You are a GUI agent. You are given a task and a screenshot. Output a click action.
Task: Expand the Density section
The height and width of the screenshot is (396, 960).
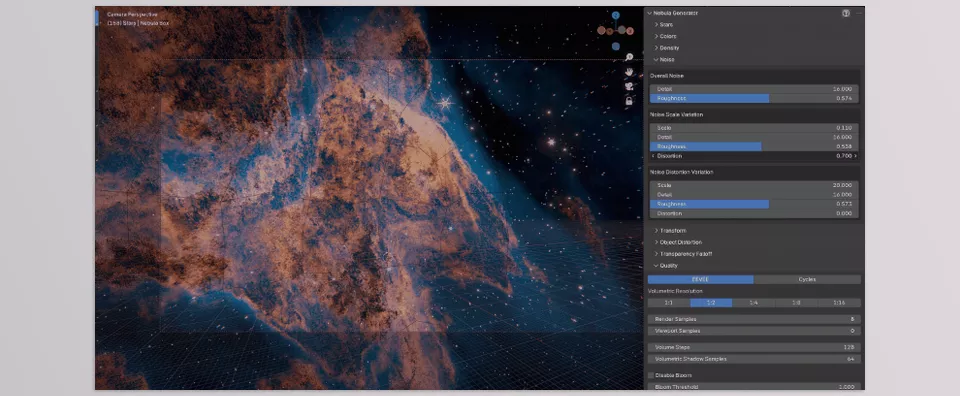656,48
